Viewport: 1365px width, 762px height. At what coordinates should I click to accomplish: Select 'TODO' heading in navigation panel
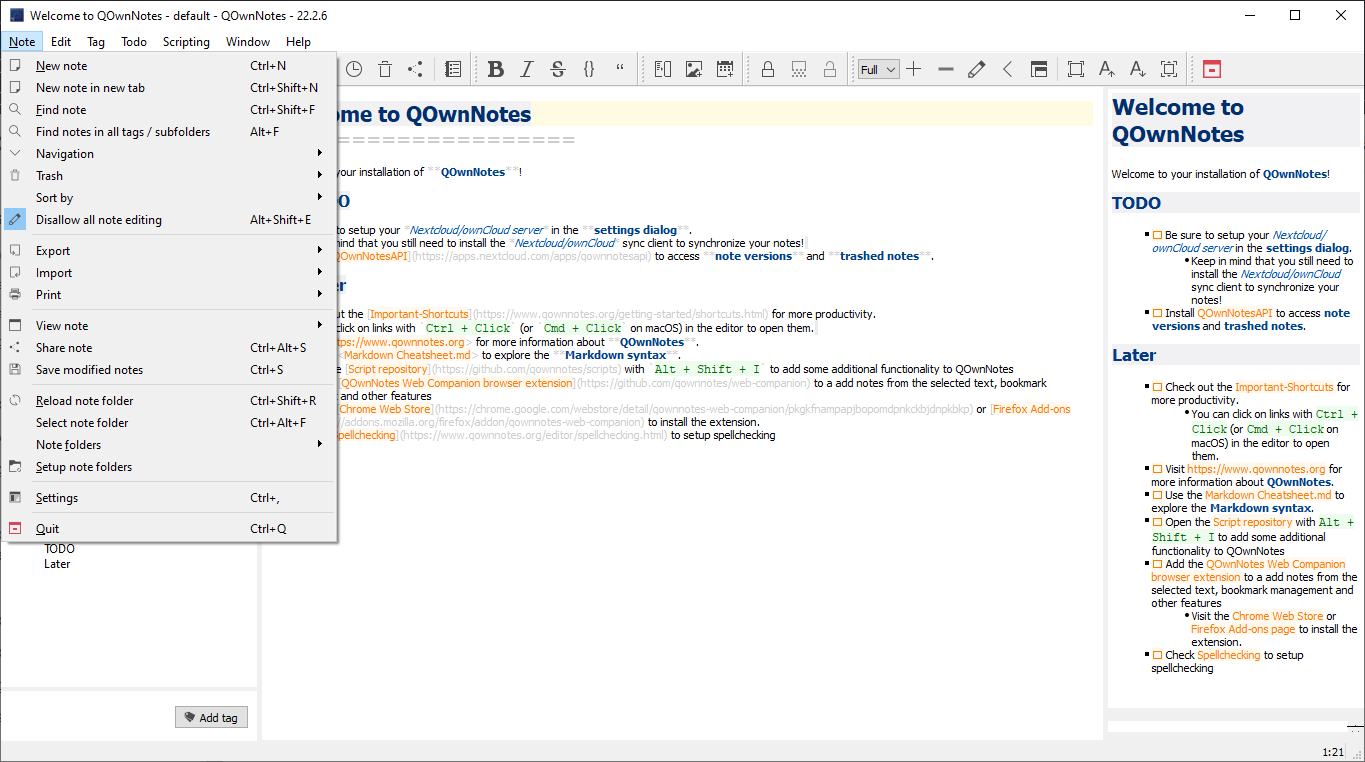59,549
